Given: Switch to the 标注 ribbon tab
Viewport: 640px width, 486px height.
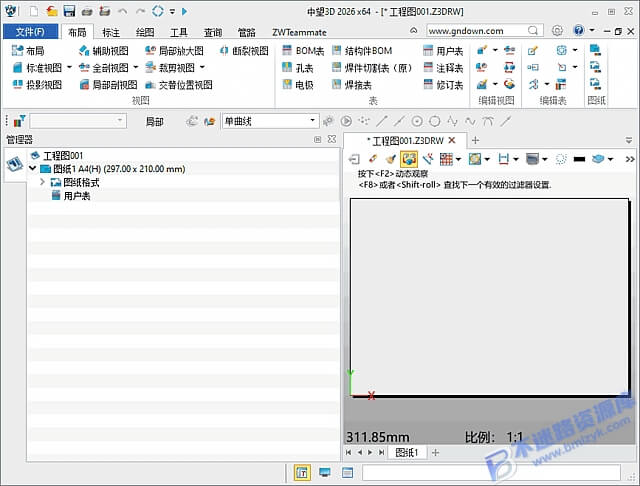Looking at the screenshot, I should 111,32.
